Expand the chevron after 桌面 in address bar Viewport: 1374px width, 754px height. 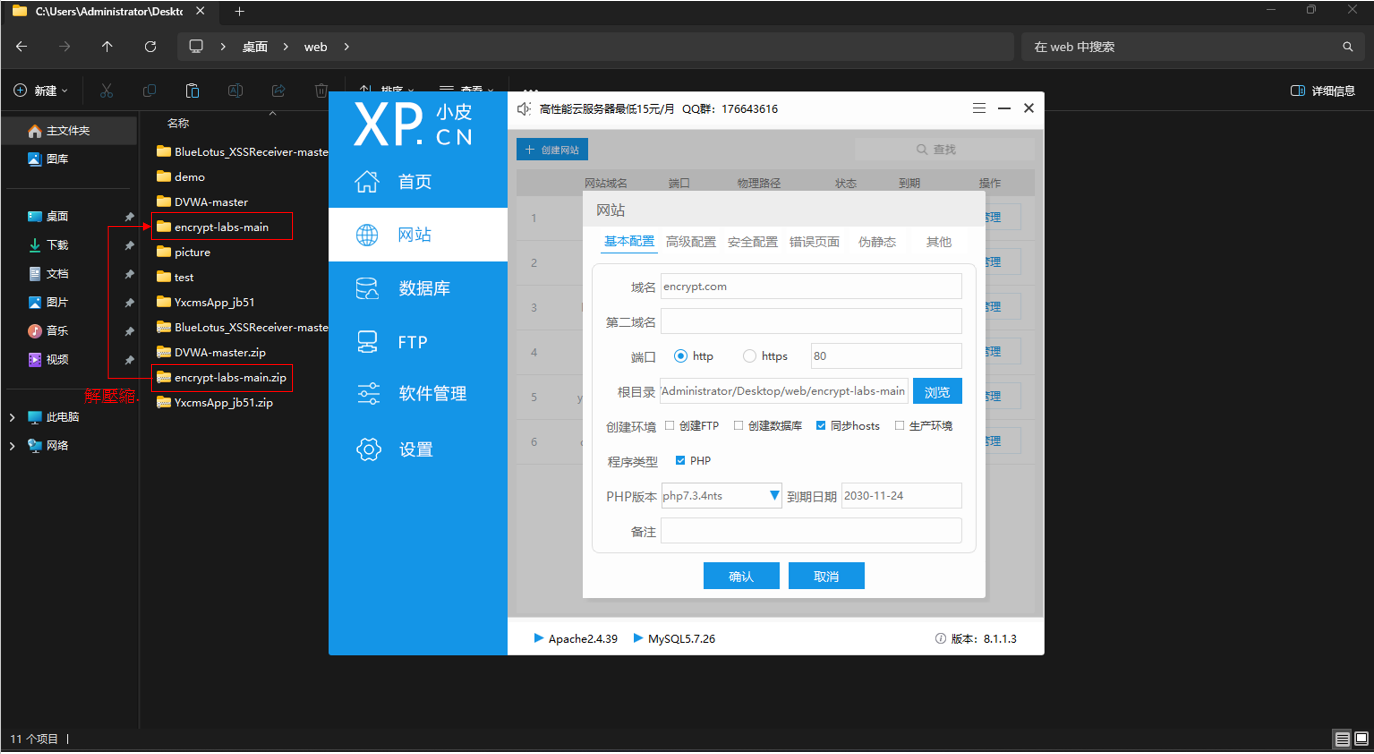285,47
